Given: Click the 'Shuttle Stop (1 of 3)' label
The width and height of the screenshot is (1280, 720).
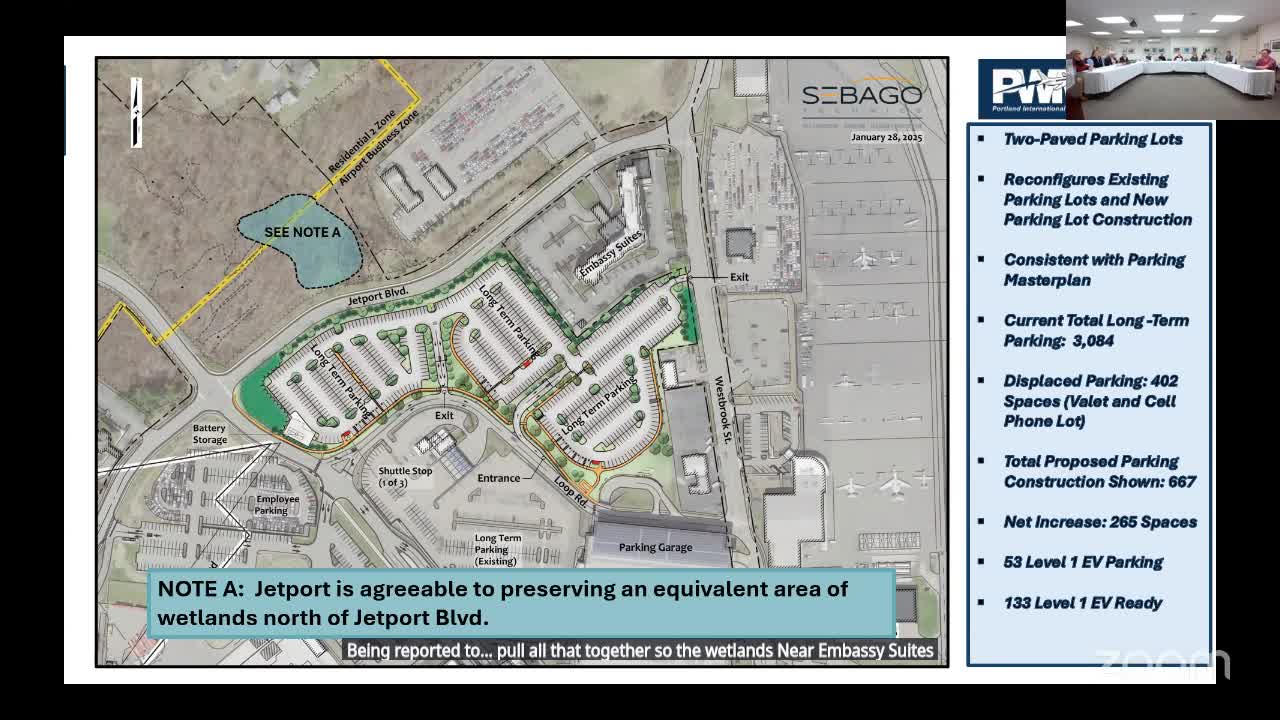Looking at the screenshot, I should (405, 477).
